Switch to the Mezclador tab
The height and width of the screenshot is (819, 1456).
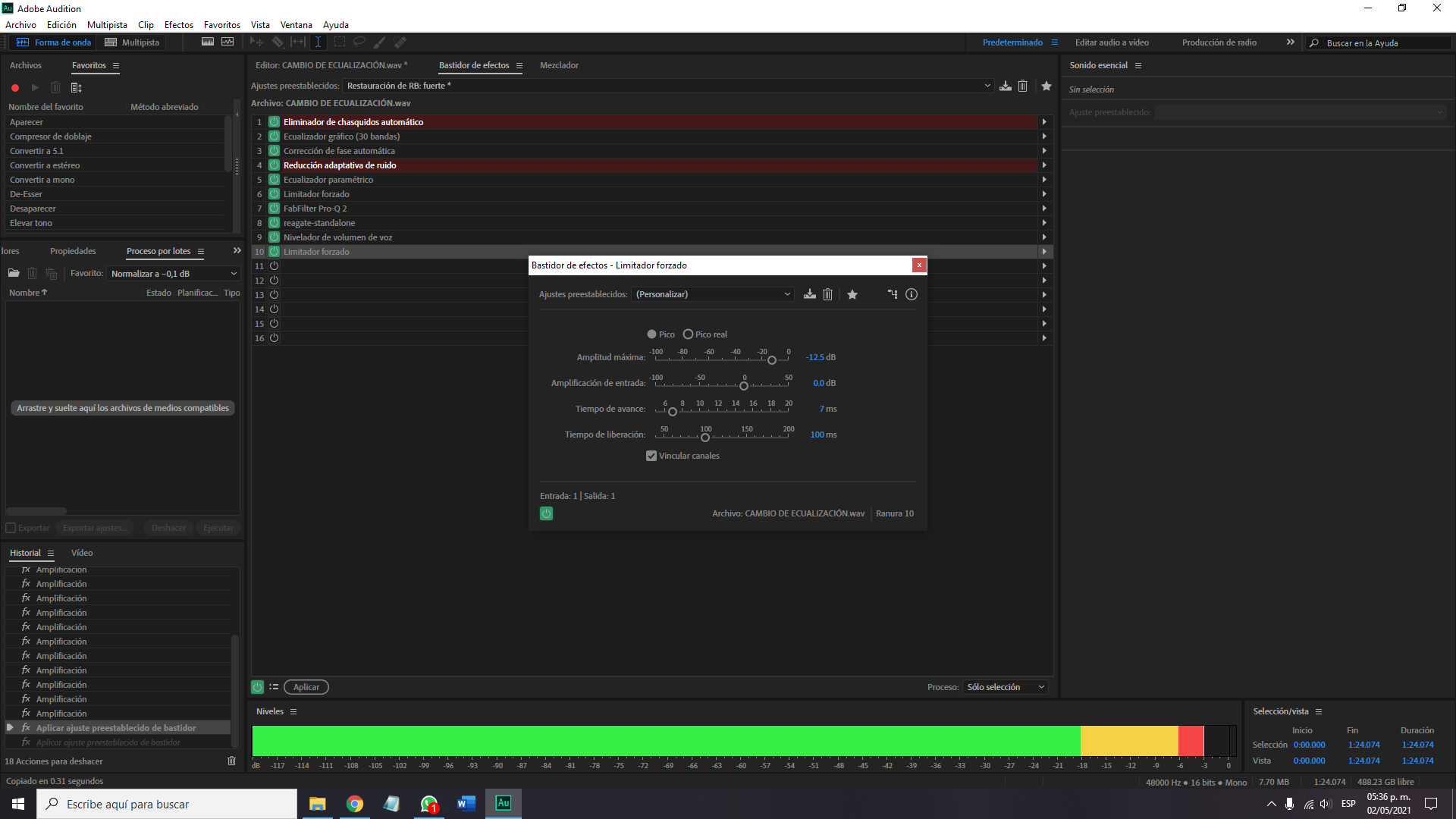point(559,65)
